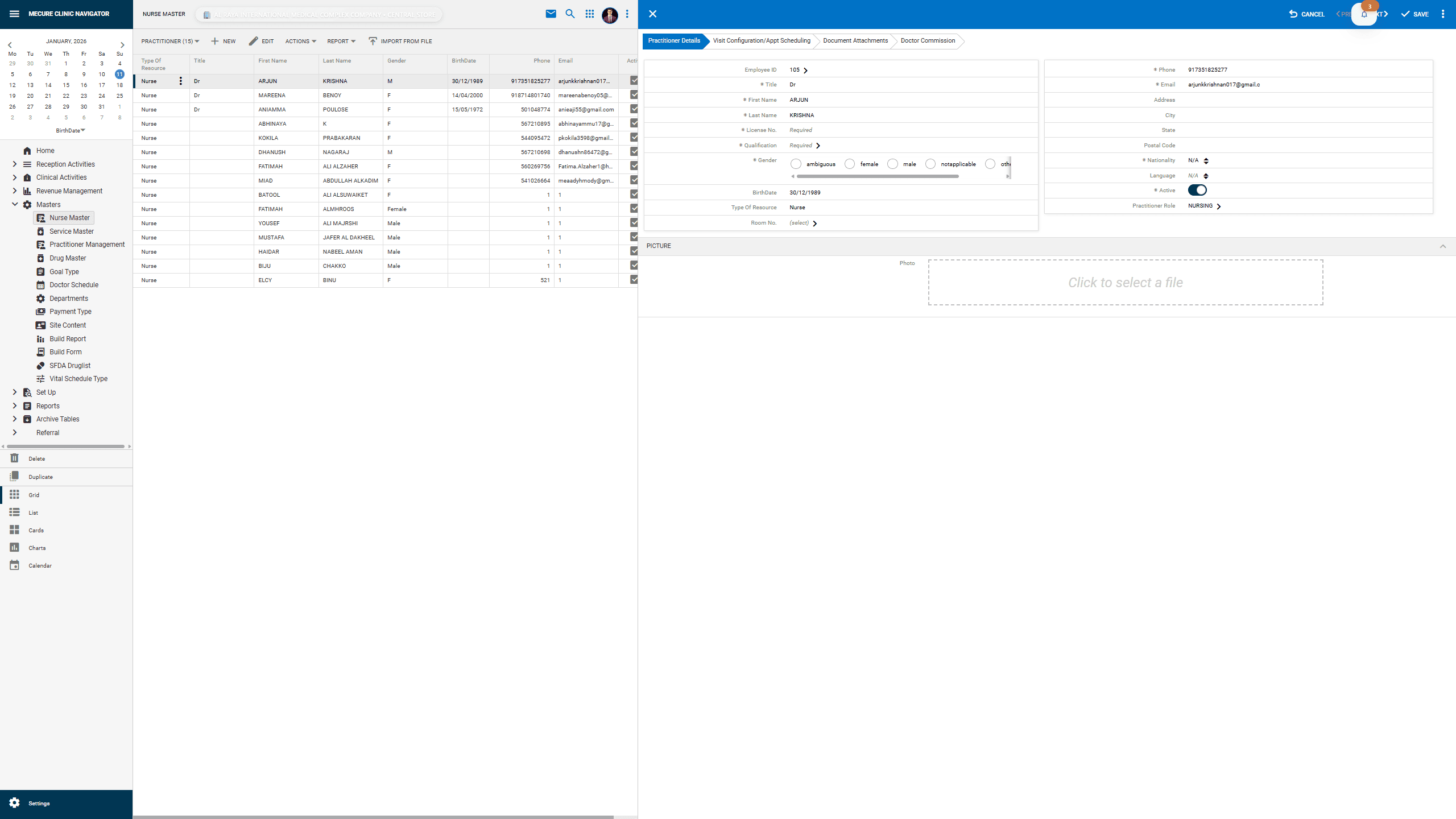Click the SAVE button

point(1414,14)
